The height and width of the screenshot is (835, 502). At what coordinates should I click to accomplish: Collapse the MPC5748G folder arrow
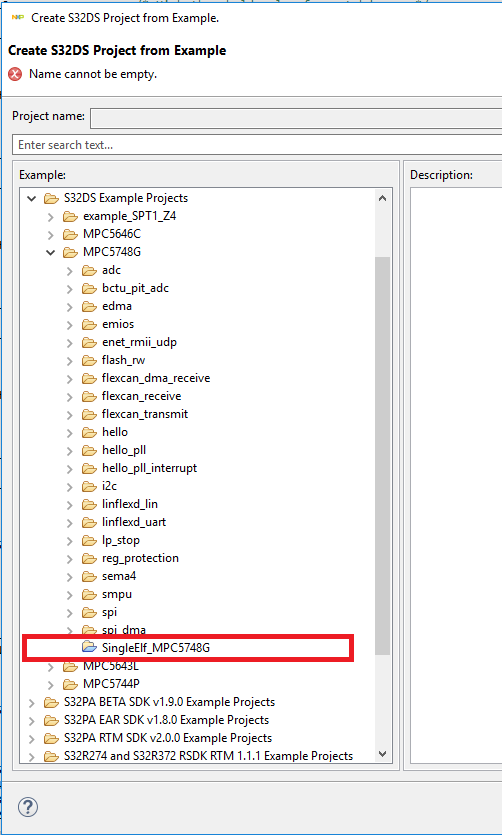tap(51, 252)
